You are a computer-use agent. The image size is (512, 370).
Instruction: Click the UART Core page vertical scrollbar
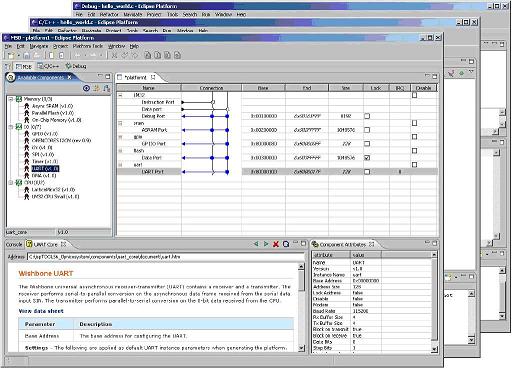[x=301, y=307]
